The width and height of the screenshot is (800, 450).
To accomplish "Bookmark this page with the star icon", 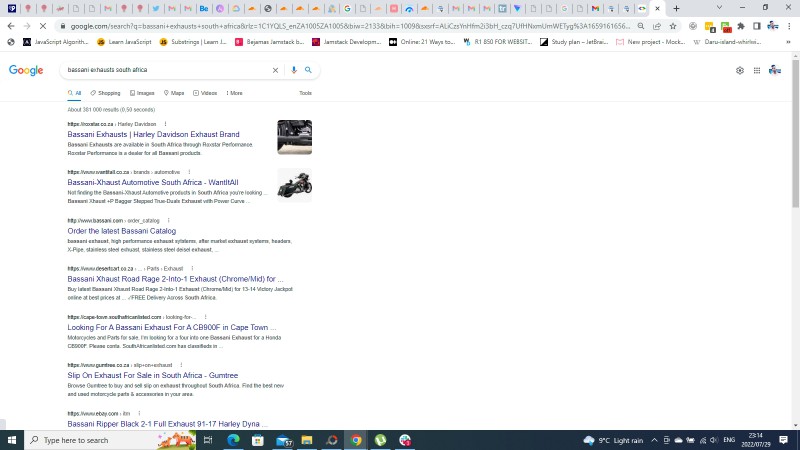I will 673,26.
